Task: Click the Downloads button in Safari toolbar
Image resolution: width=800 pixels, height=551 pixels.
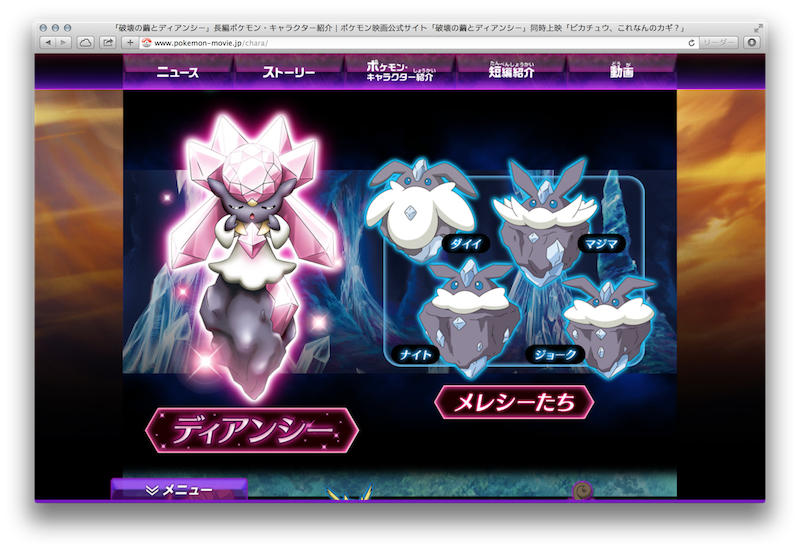Action: click(x=752, y=43)
